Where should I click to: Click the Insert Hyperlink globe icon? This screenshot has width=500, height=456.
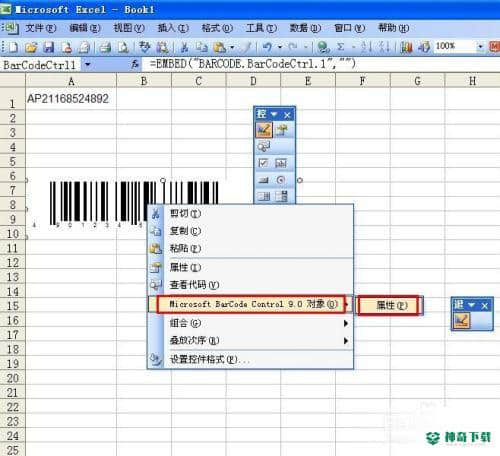(x=323, y=47)
